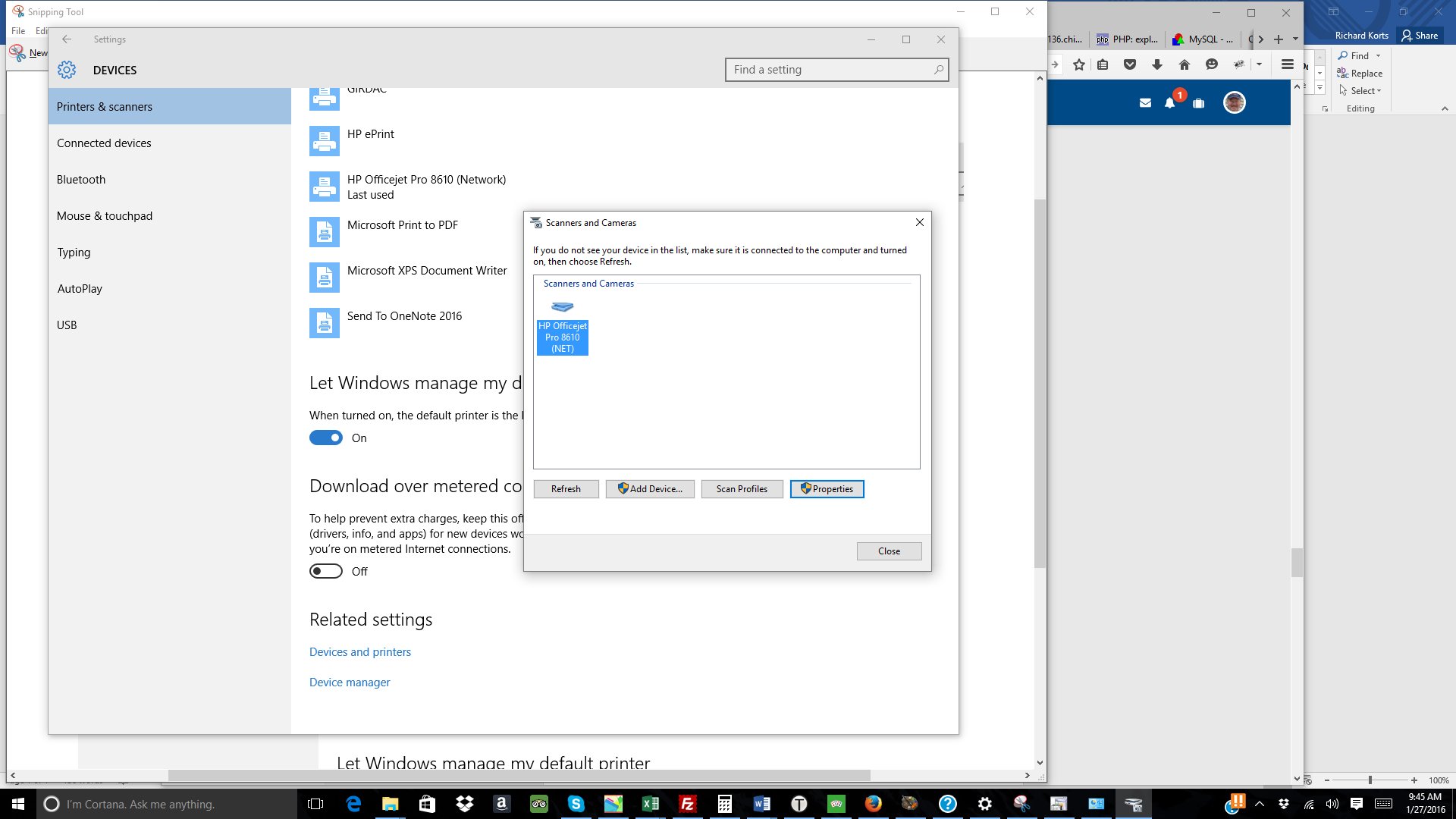This screenshot has width=1456, height=819.
Task: Select HP Officejet Pro 8610 scanner icon
Action: [x=563, y=307]
